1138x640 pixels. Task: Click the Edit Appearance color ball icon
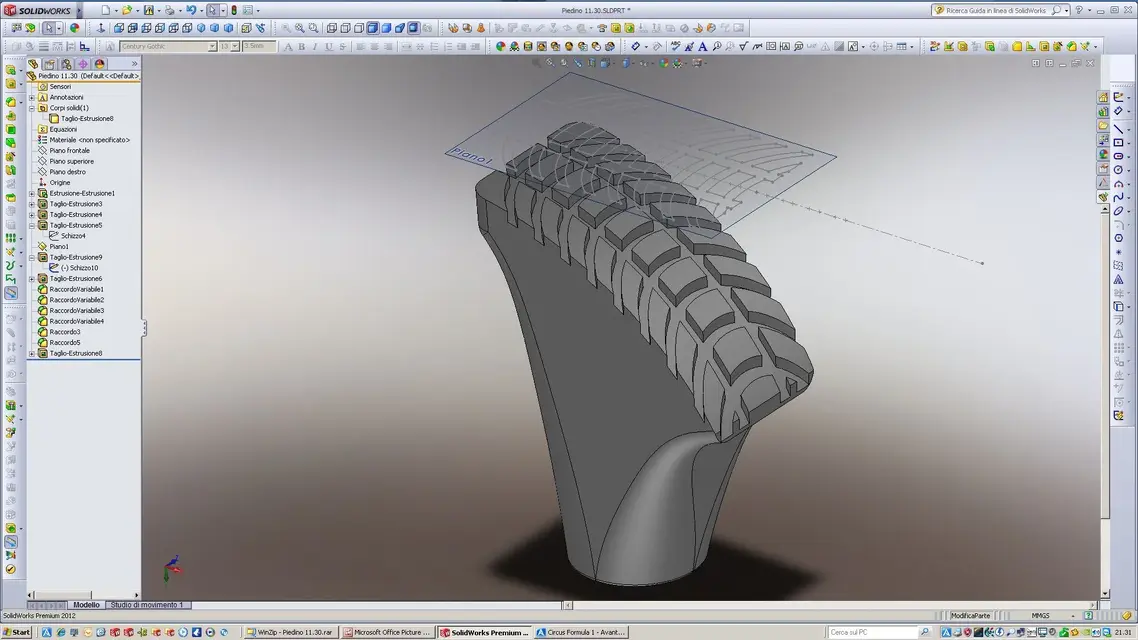point(500,46)
